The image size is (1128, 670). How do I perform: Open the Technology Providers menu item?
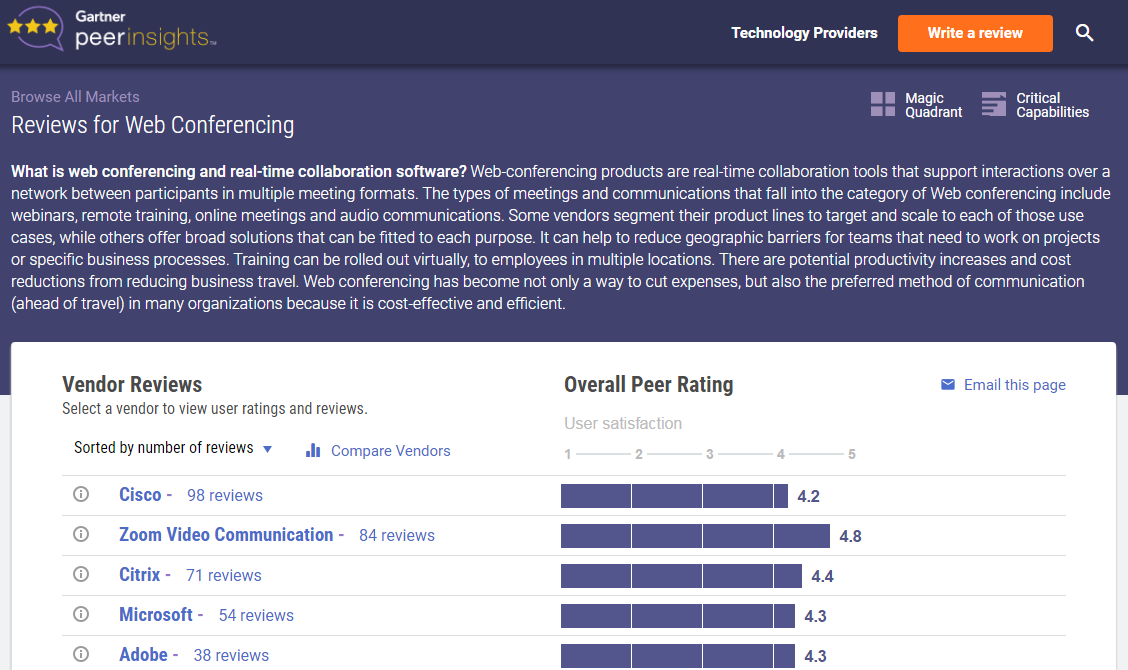click(x=804, y=33)
